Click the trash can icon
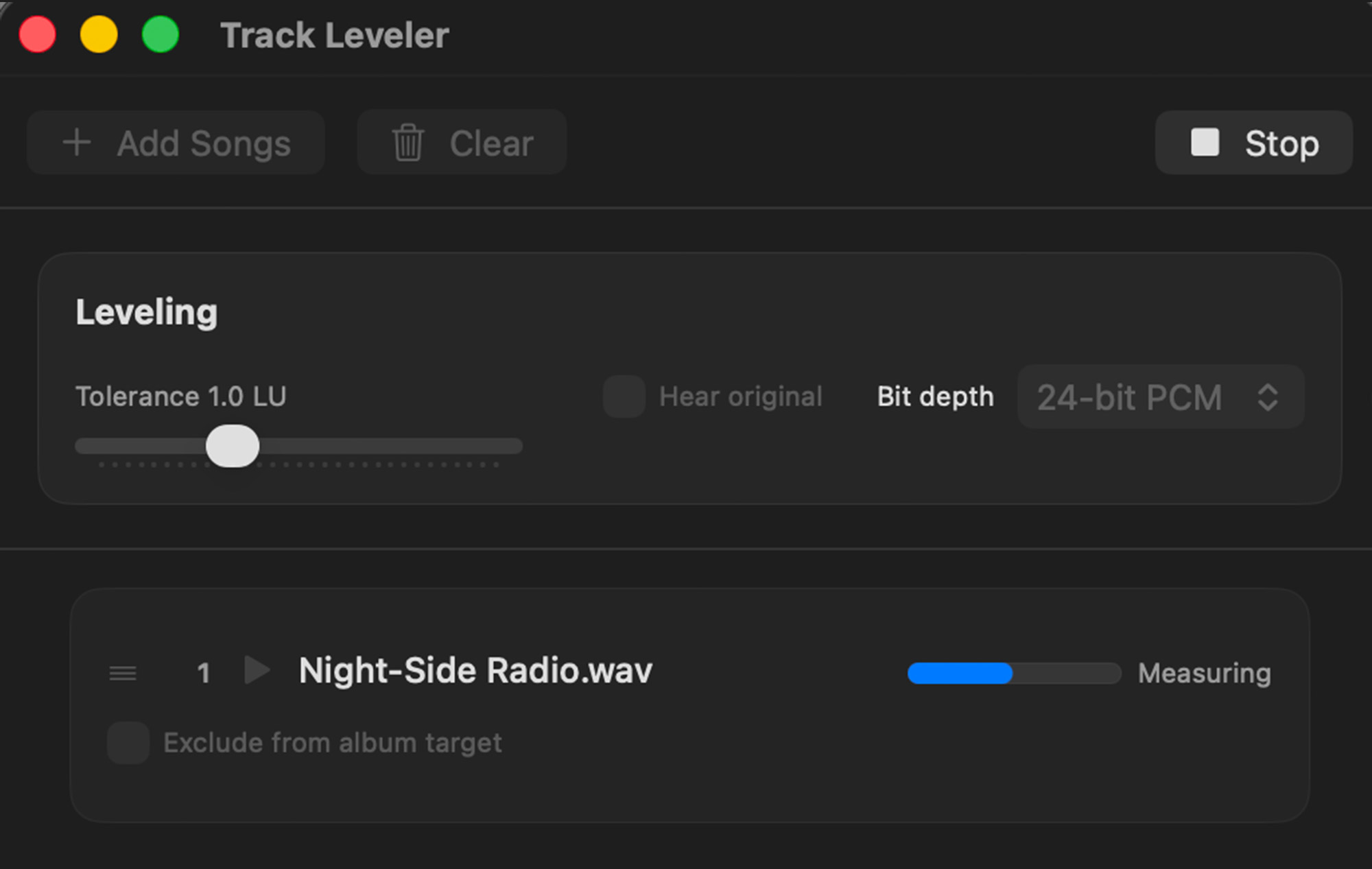 click(407, 143)
